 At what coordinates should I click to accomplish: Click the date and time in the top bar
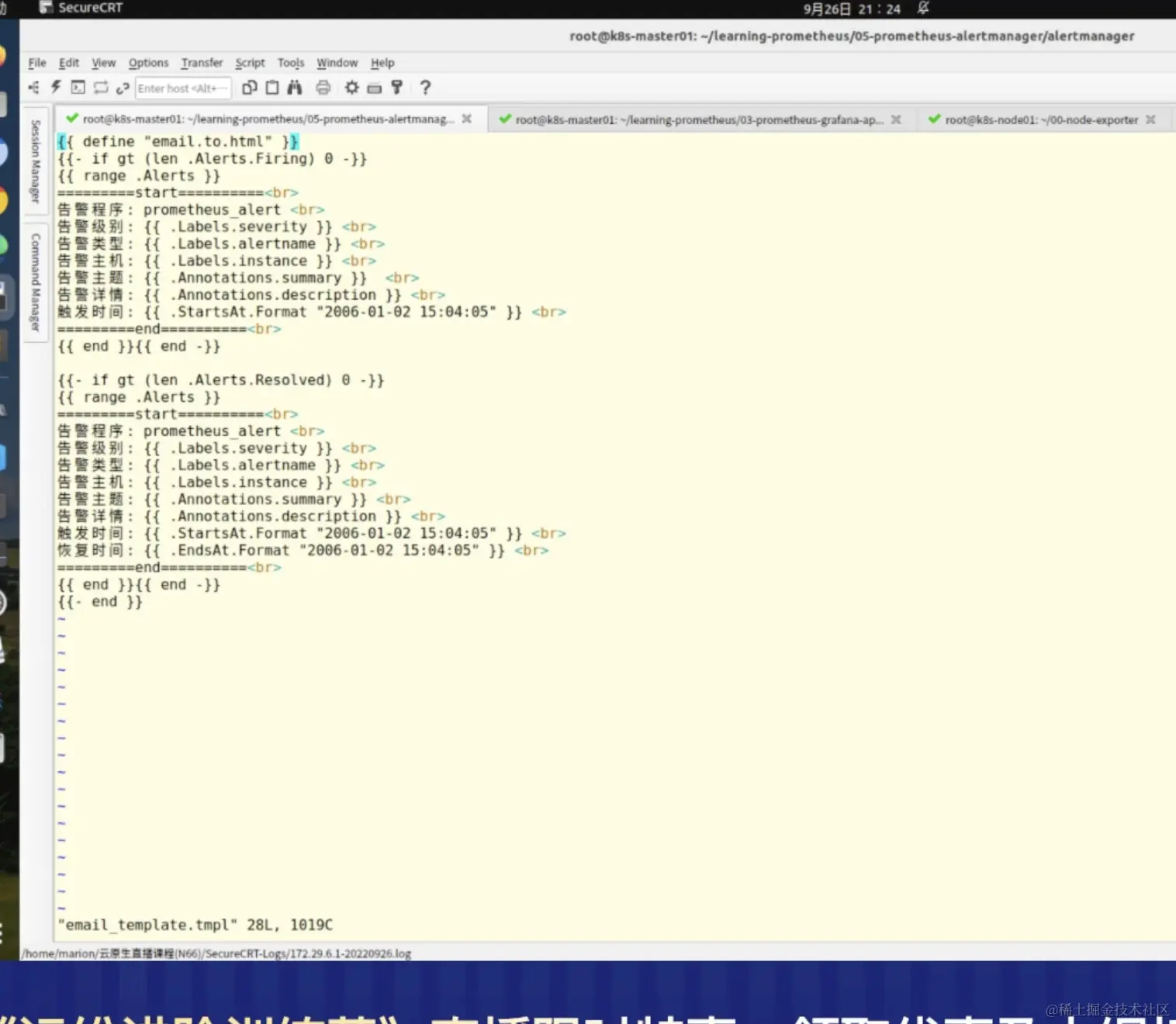point(852,9)
